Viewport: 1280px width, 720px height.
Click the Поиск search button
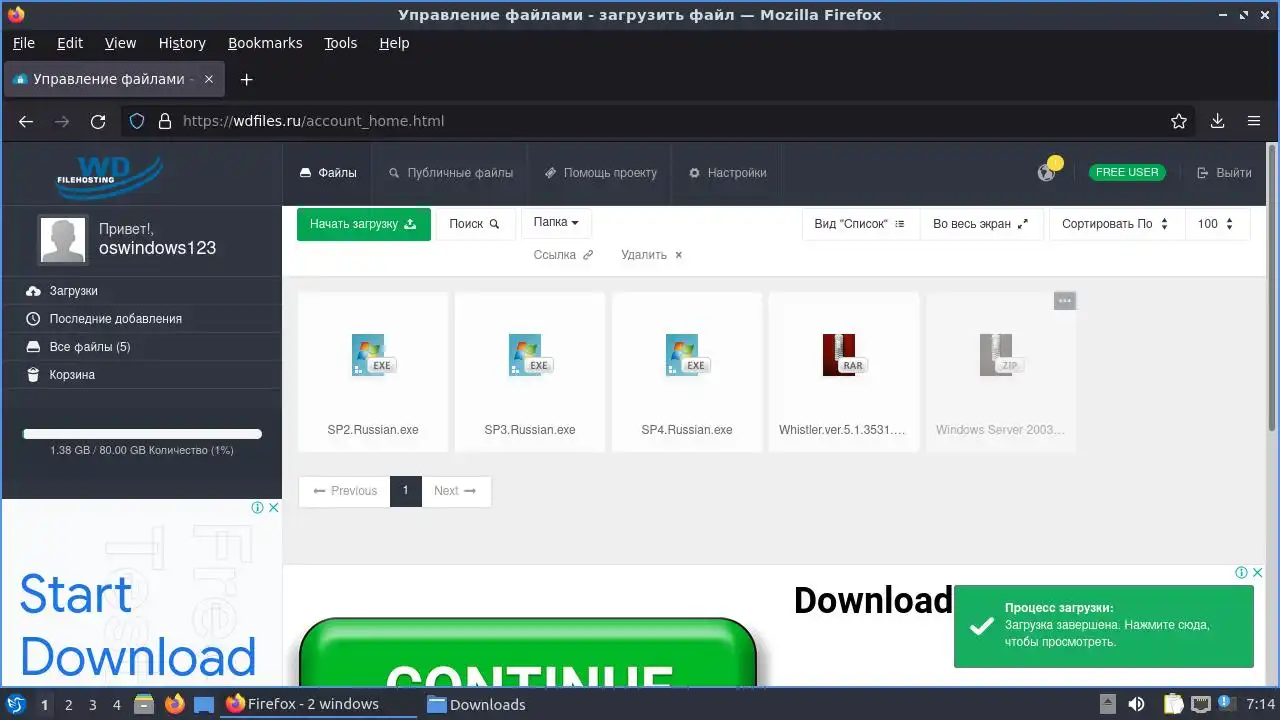(x=475, y=224)
